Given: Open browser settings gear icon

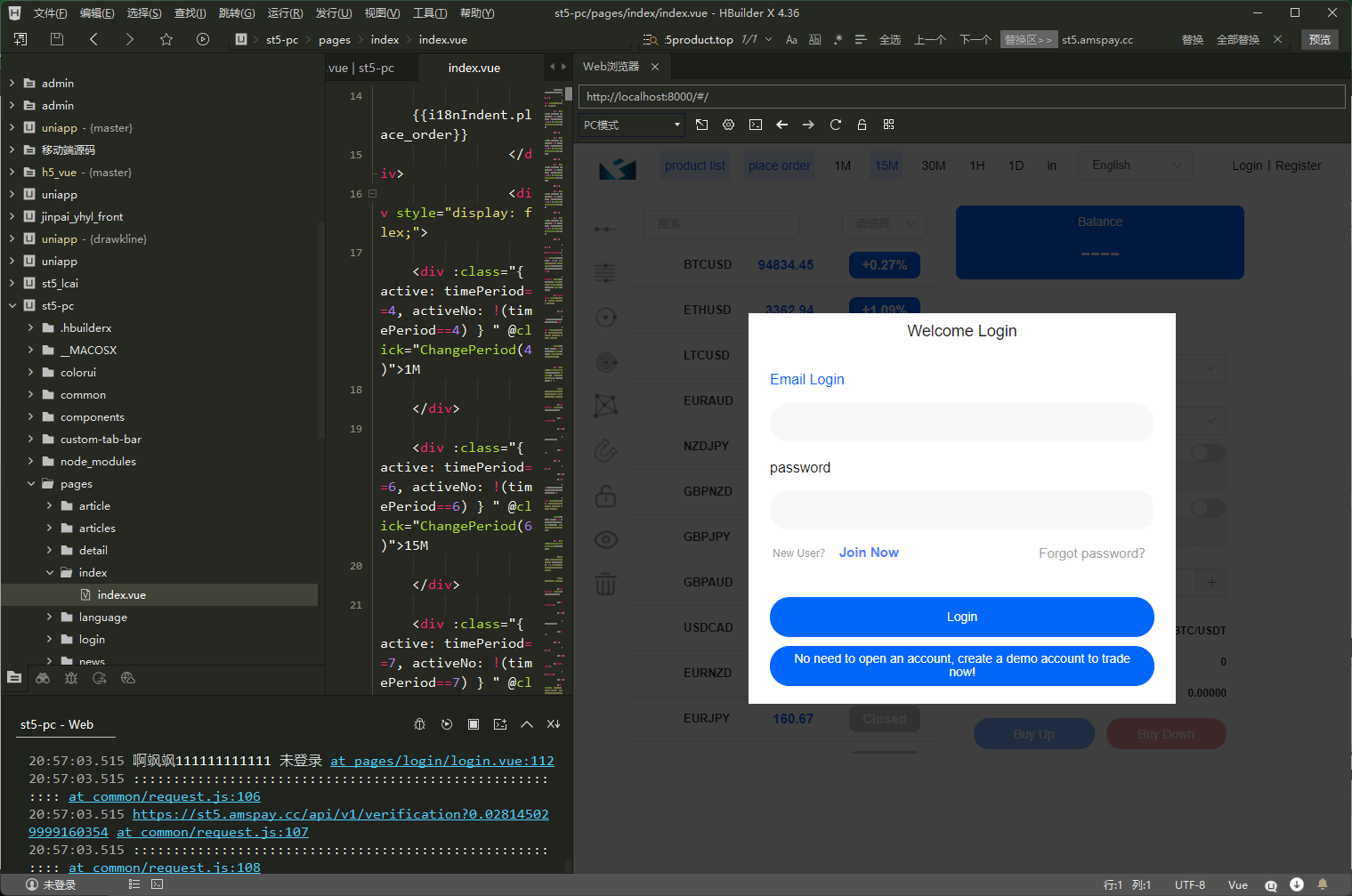Looking at the screenshot, I should (728, 125).
